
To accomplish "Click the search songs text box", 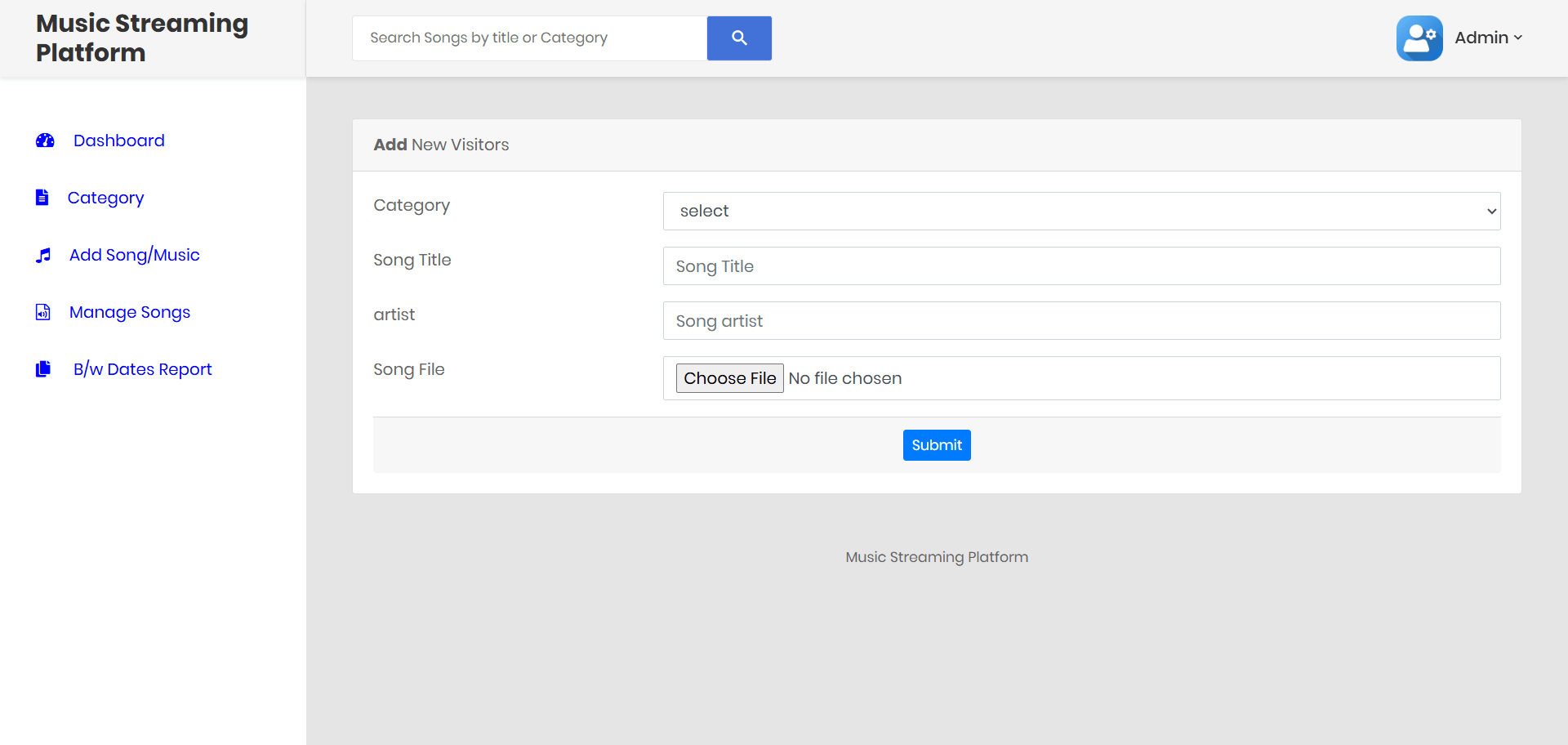I will click(528, 38).
